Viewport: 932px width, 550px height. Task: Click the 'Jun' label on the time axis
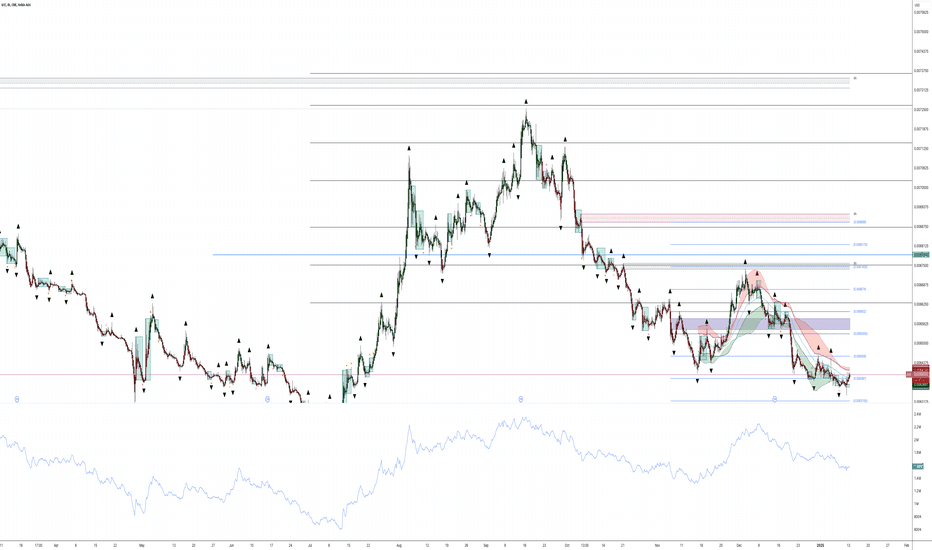pos(231,544)
